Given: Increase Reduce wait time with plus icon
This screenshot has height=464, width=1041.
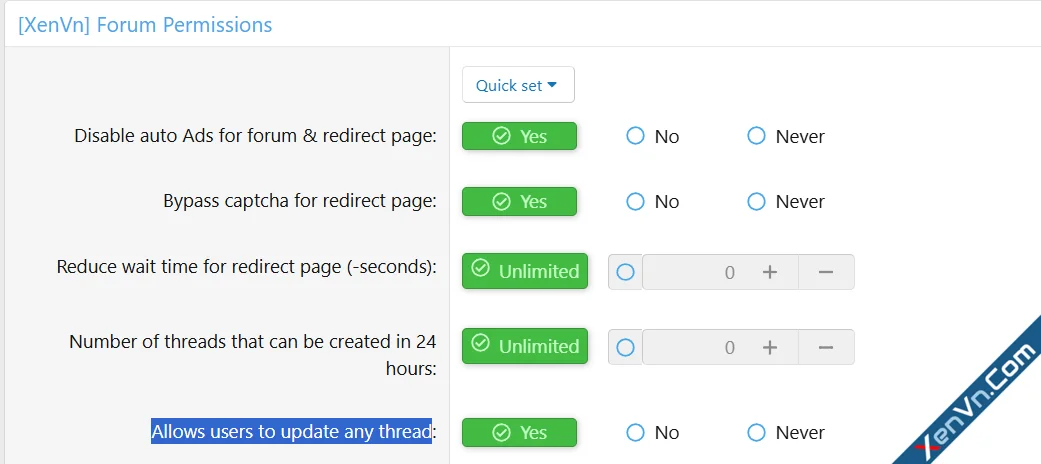Looking at the screenshot, I should point(770,272).
